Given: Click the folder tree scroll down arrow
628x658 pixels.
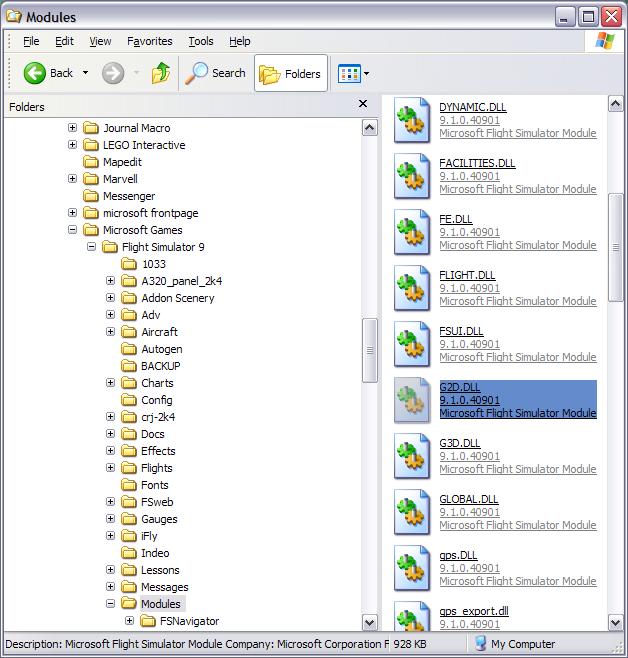Looking at the screenshot, I should point(370,621).
